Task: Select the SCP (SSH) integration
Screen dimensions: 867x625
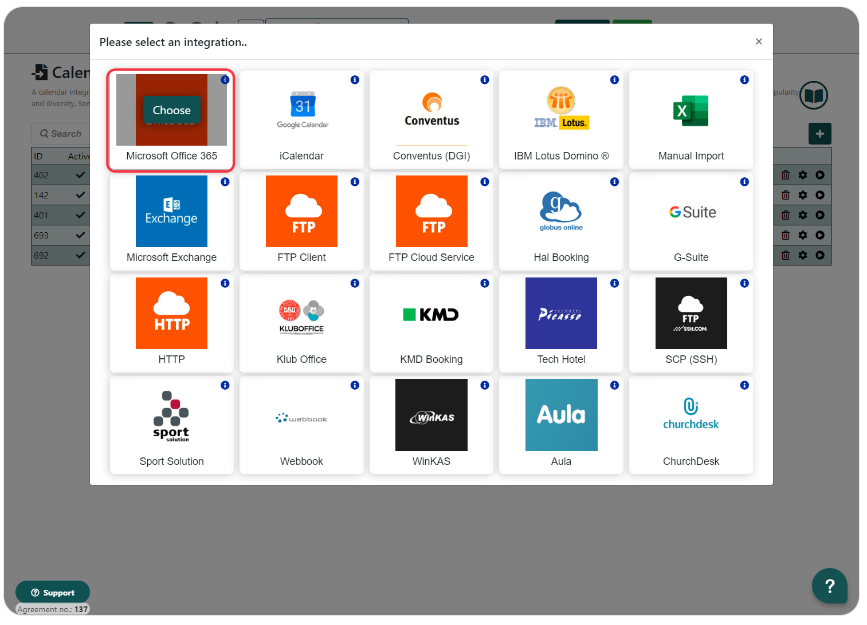Action: [x=691, y=323]
